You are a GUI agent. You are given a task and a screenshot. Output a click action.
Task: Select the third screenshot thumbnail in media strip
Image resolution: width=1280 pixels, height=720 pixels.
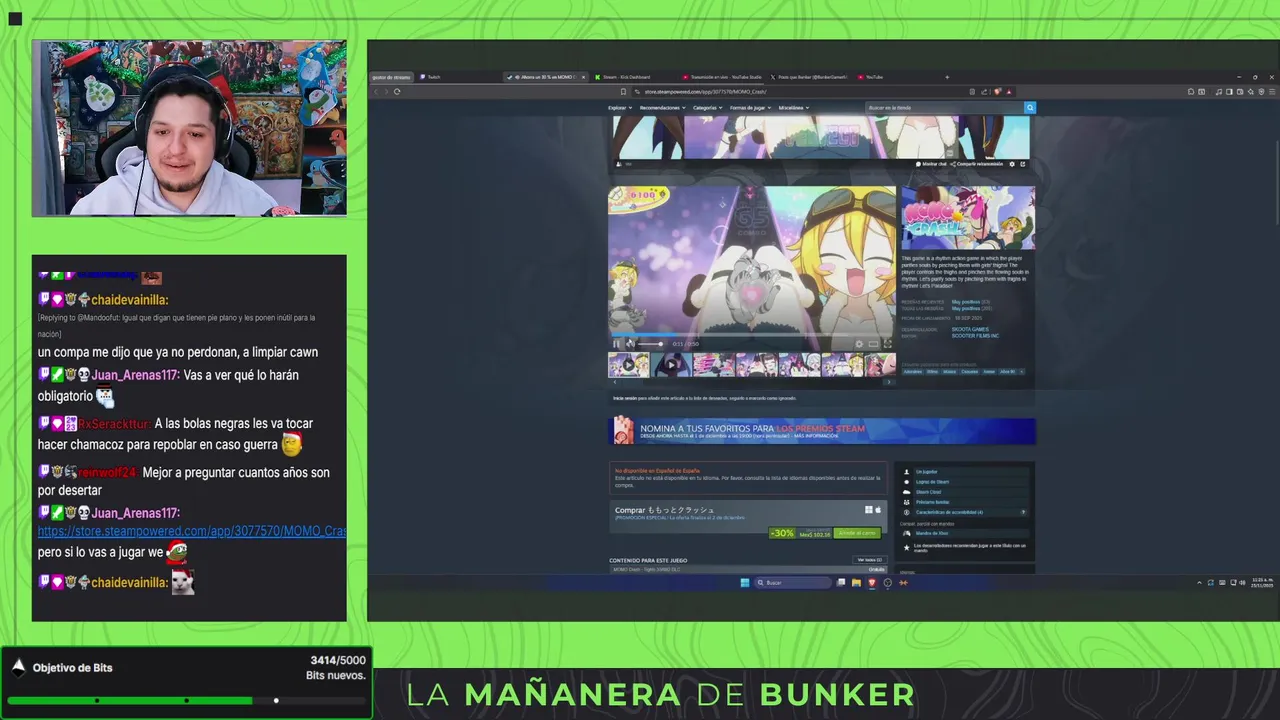(714, 365)
